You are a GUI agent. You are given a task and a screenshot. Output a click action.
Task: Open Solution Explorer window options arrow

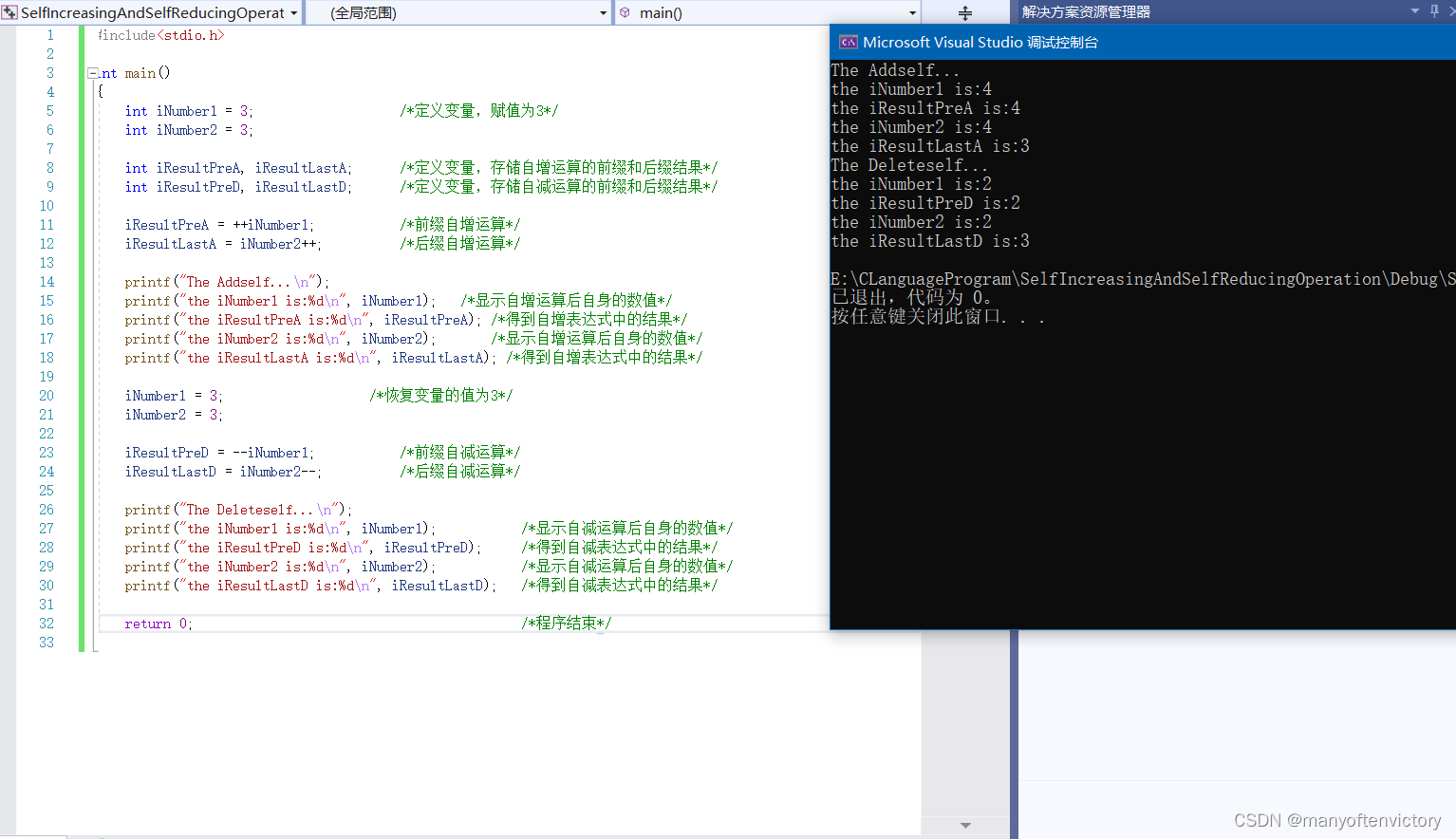[1415, 11]
